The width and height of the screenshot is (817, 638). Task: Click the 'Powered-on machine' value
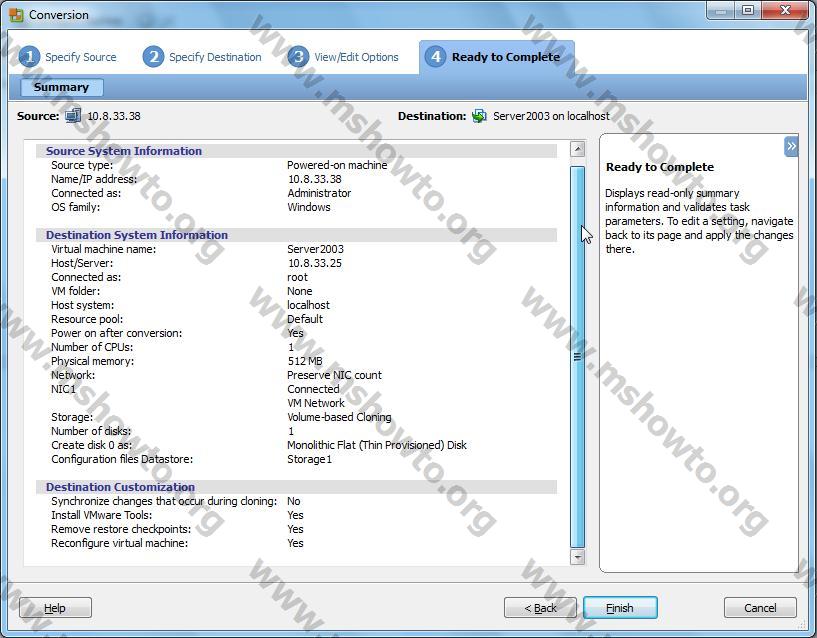click(x=337, y=165)
